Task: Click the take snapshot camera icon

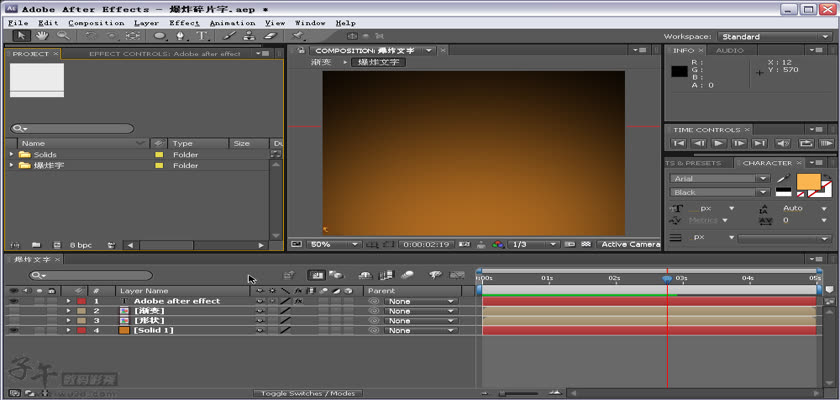Action: (x=465, y=244)
